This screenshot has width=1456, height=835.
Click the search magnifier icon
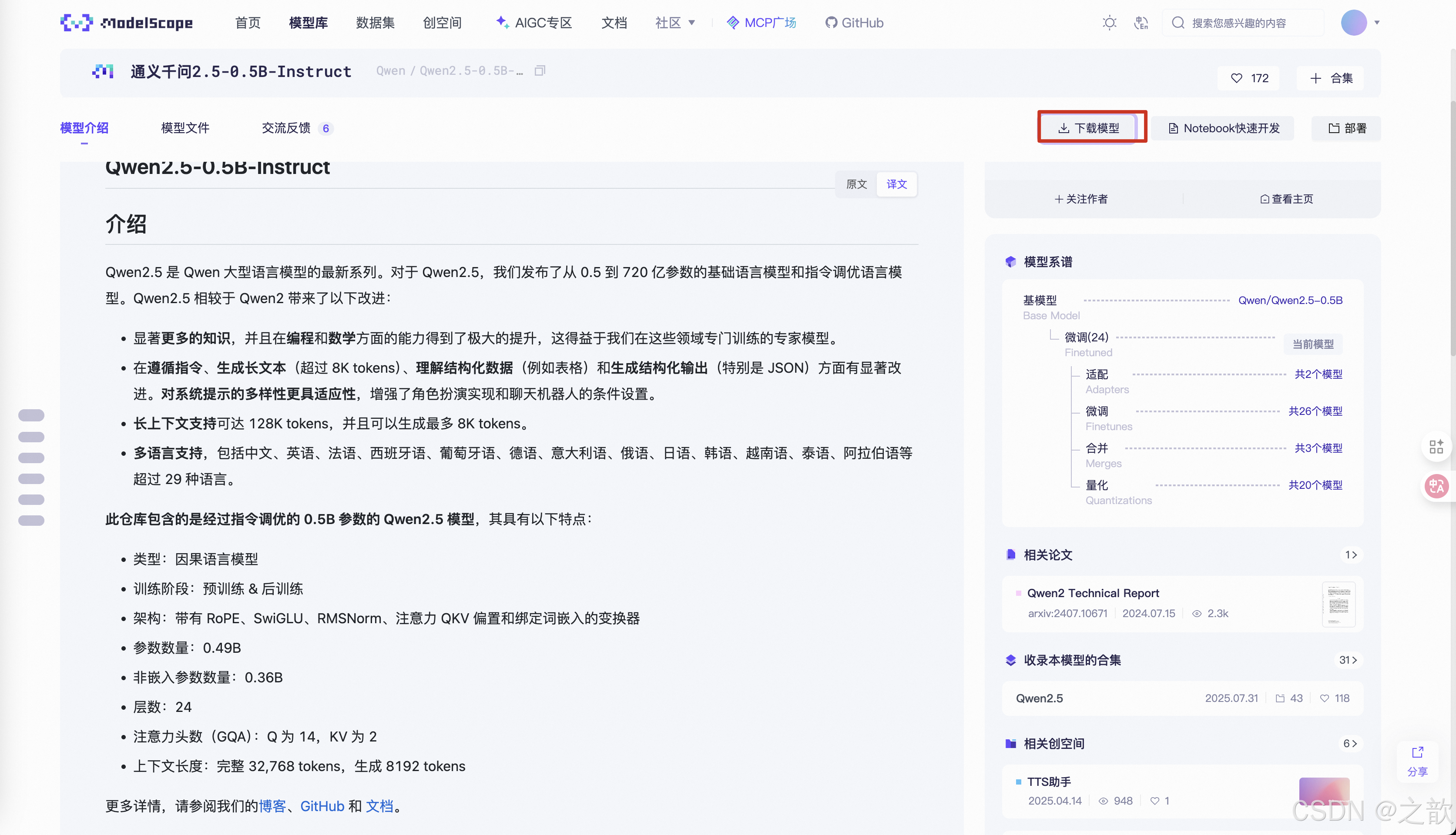tap(1178, 23)
